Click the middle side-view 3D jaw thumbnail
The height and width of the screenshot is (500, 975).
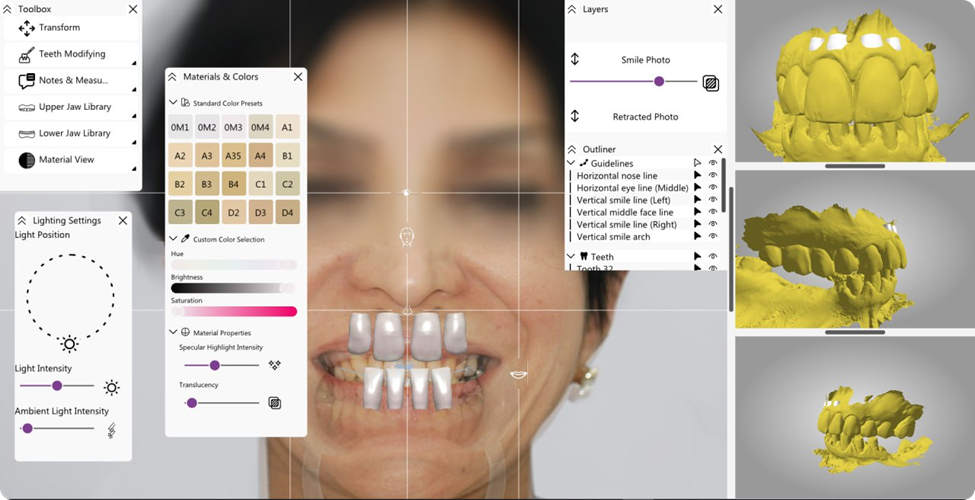point(855,249)
